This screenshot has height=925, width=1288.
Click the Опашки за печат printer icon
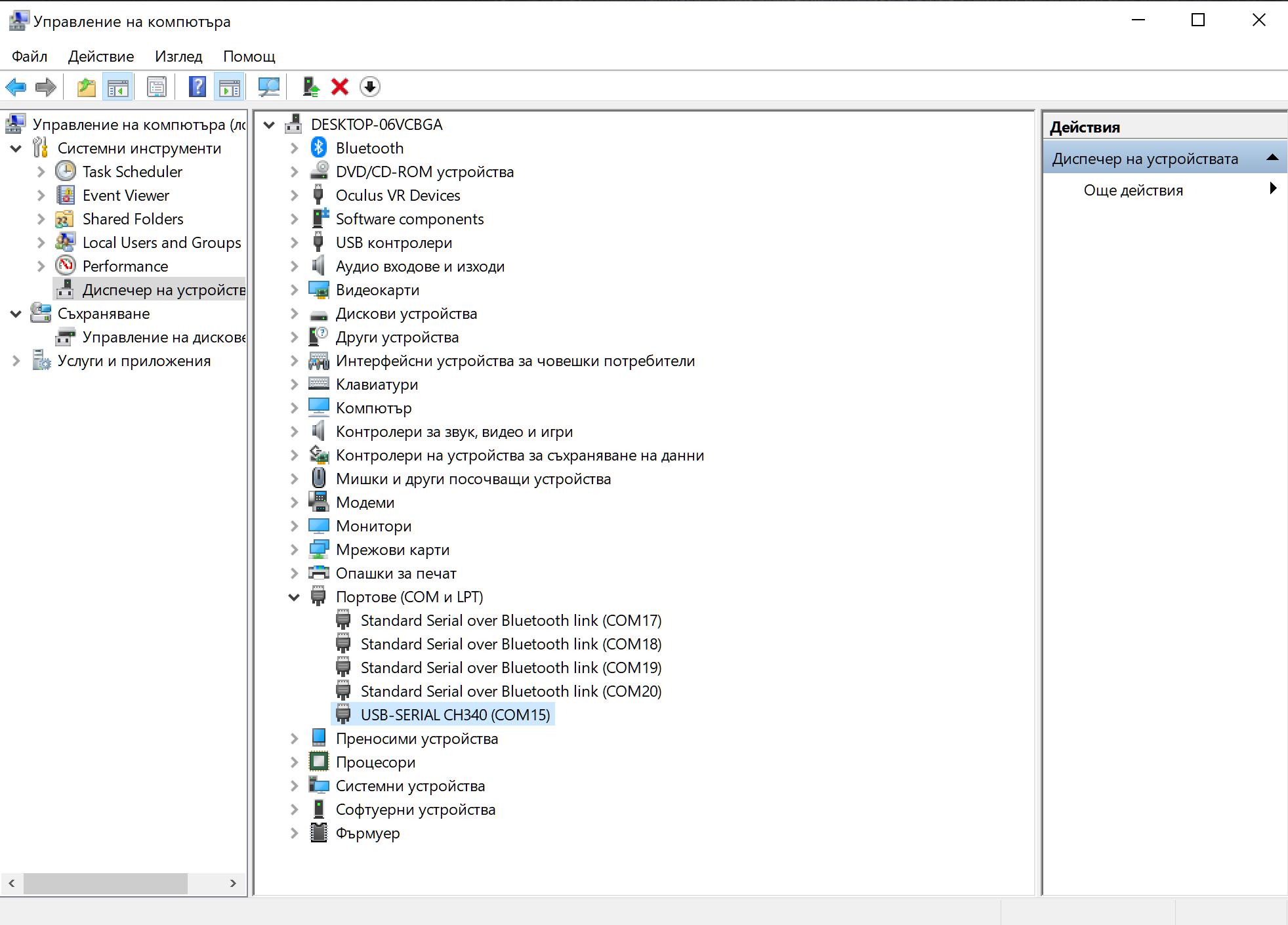(319, 573)
